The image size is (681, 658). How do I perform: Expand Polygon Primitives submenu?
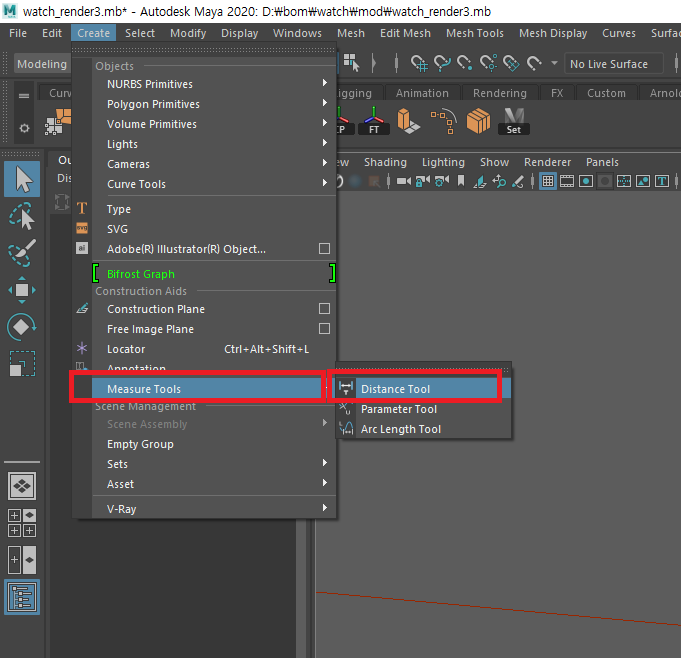[x=214, y=104]
